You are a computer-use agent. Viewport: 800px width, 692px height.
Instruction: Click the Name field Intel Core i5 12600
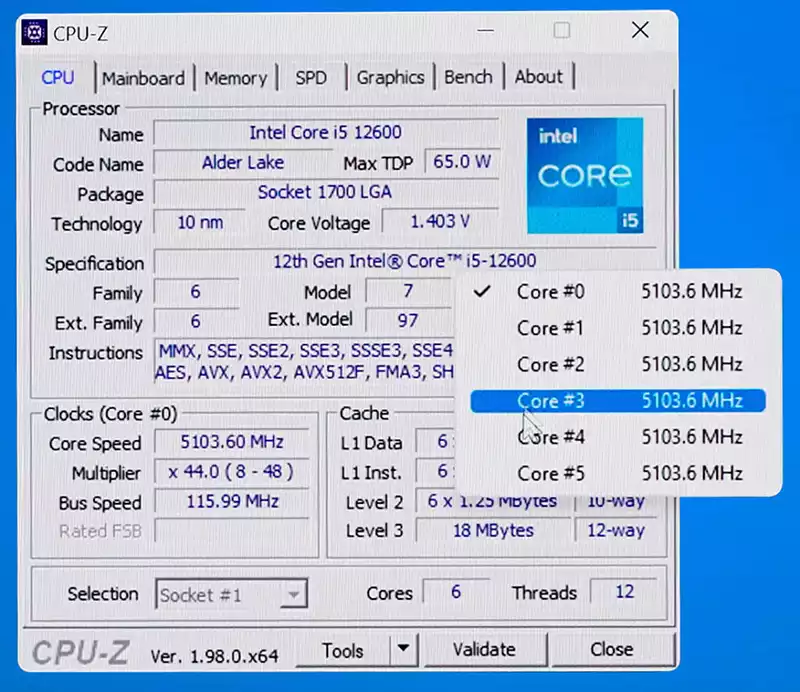[x=326, y=133]
